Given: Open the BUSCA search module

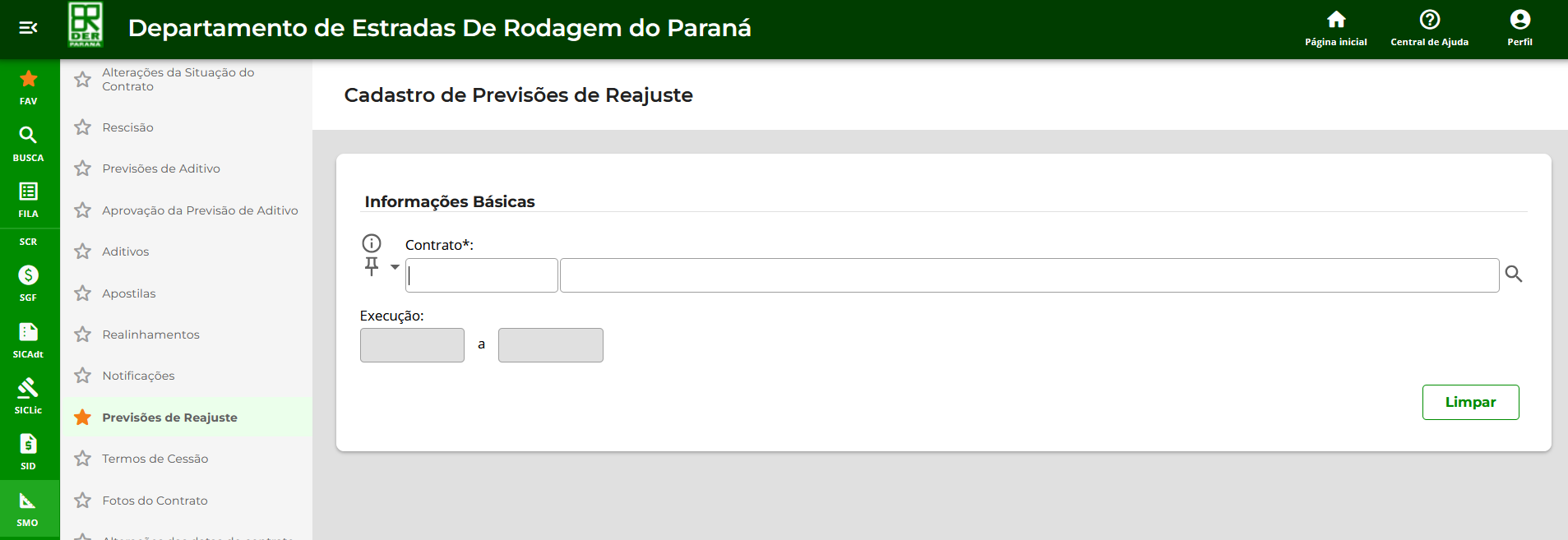Looking at the screenshot, I should pos(29,143).
